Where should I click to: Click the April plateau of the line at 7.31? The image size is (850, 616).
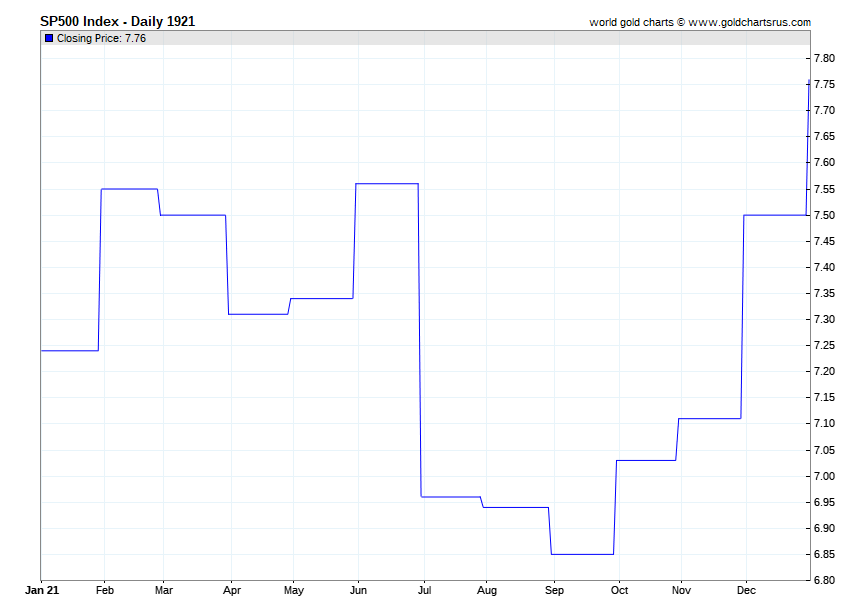258,314
